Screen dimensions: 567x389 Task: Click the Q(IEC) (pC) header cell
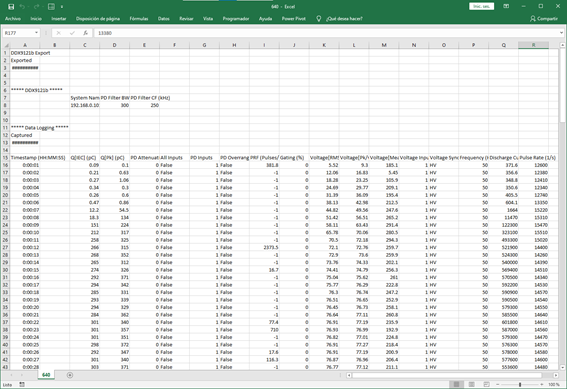click(85, 158)
